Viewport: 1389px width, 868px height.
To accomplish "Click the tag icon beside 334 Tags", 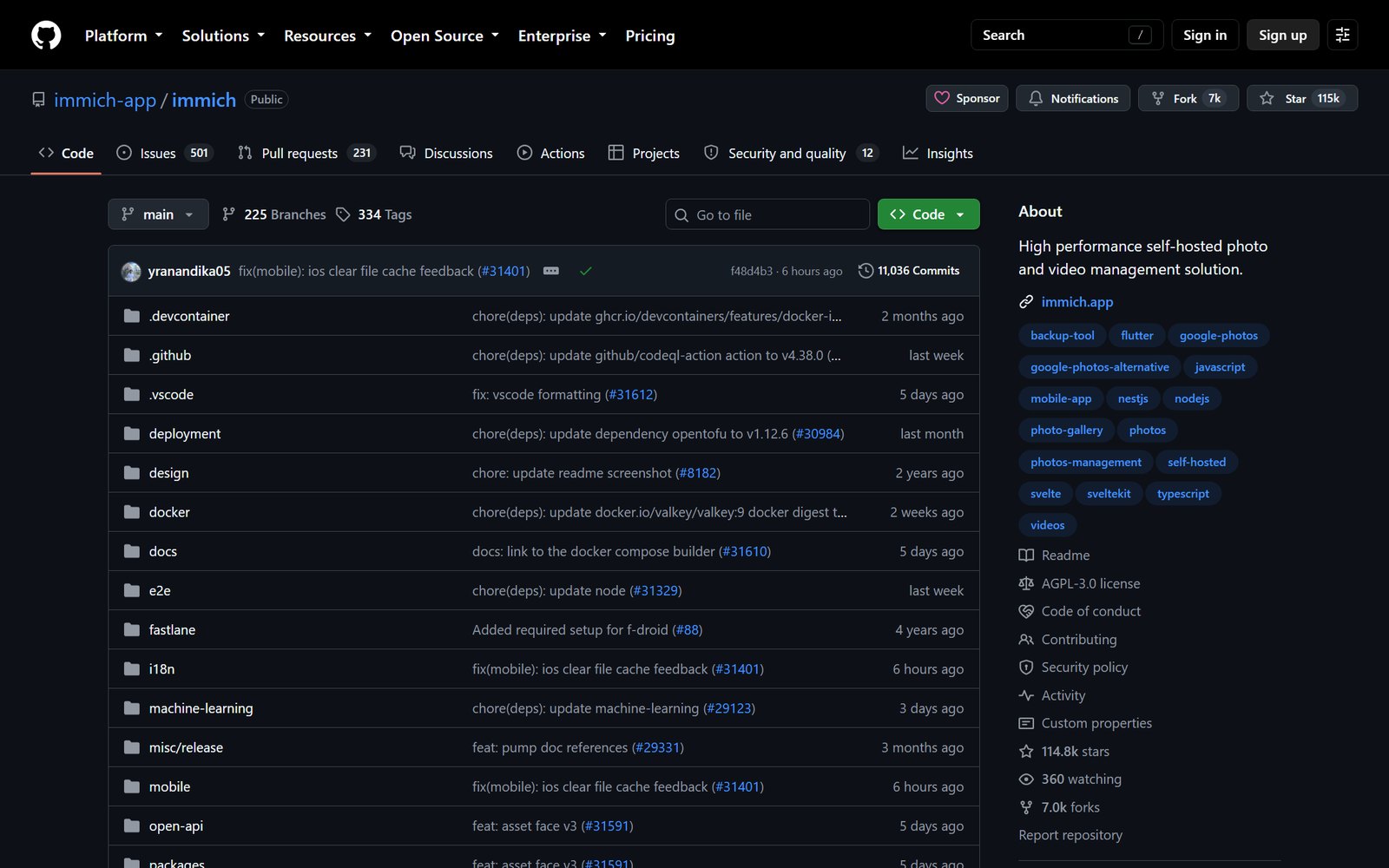I will pos(344,214).
